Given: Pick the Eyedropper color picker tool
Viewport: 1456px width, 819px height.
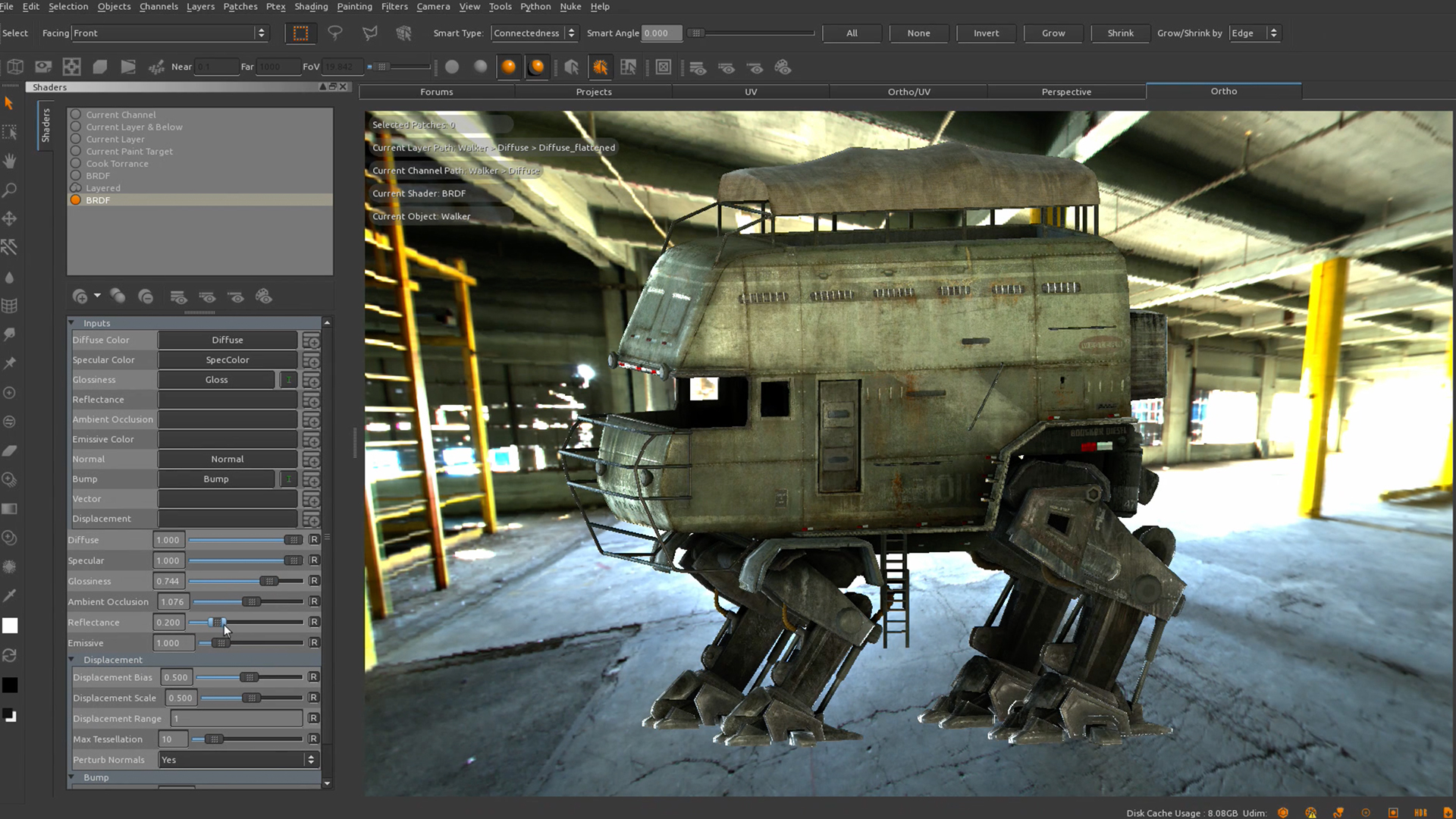Looking at the screenshot, I should point(9,595).
